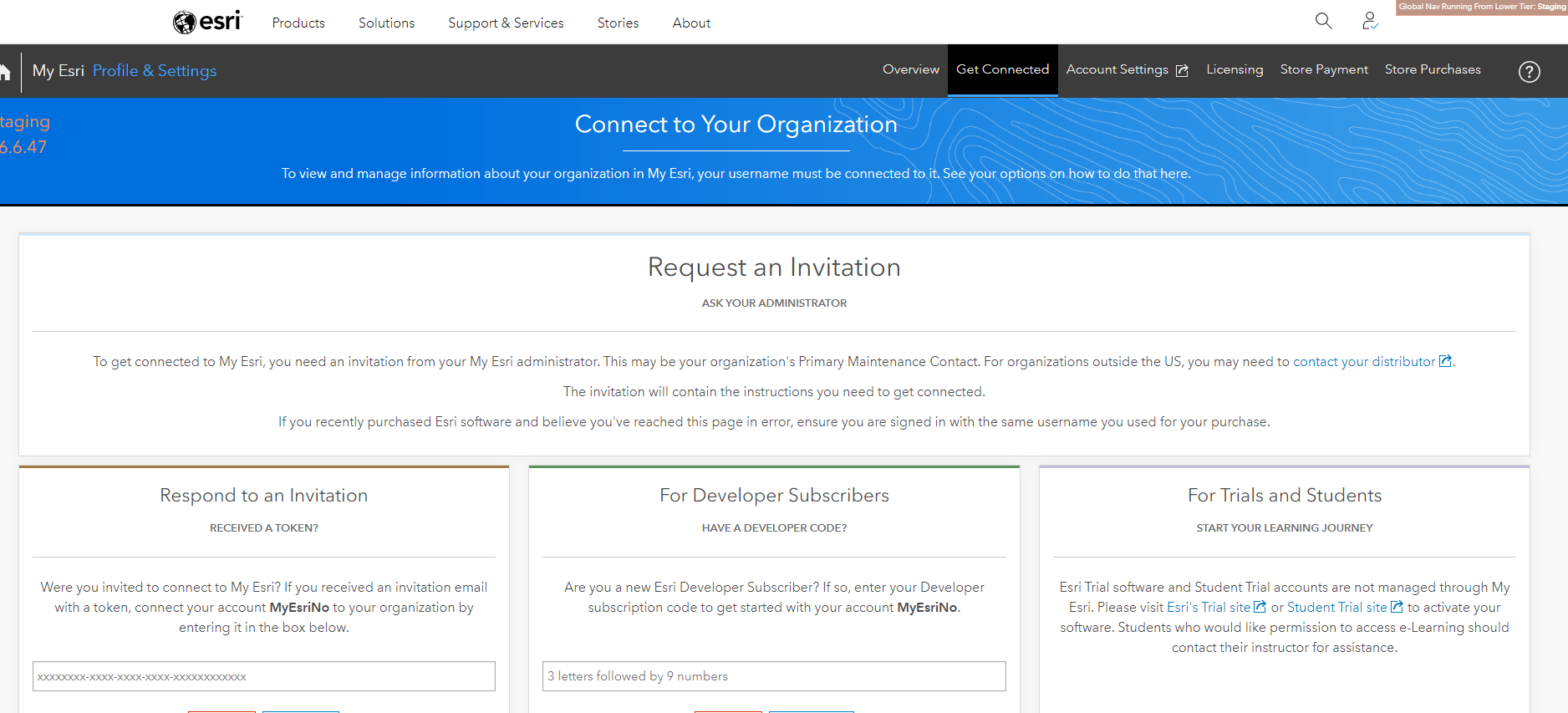Go to My Esri home icon
This screenshot has width=1568, height=713.
(x=4, y=71)
